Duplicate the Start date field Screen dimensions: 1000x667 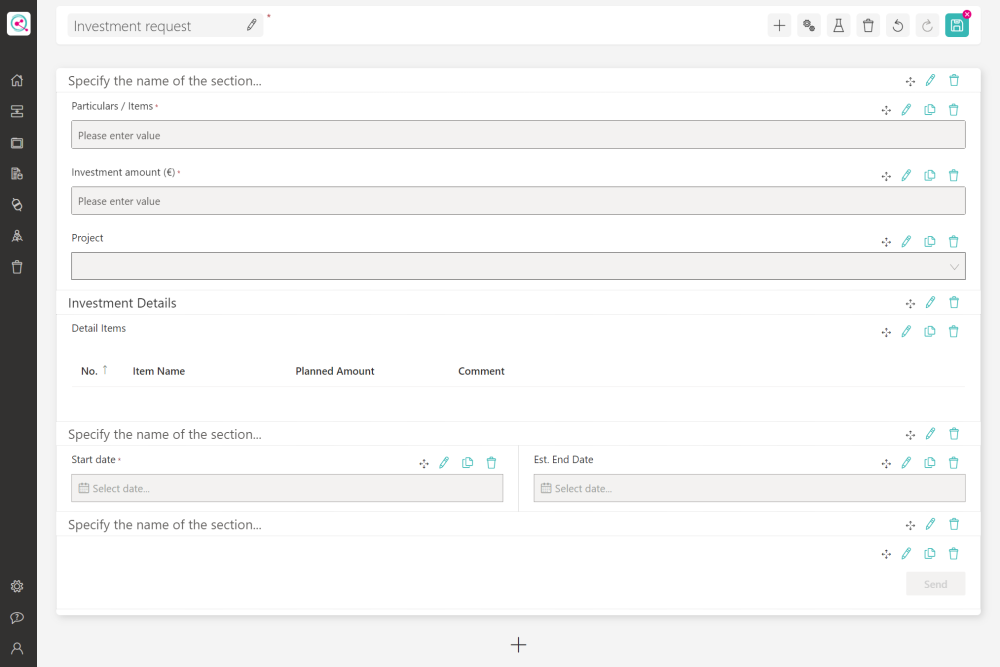coord(467,463)
